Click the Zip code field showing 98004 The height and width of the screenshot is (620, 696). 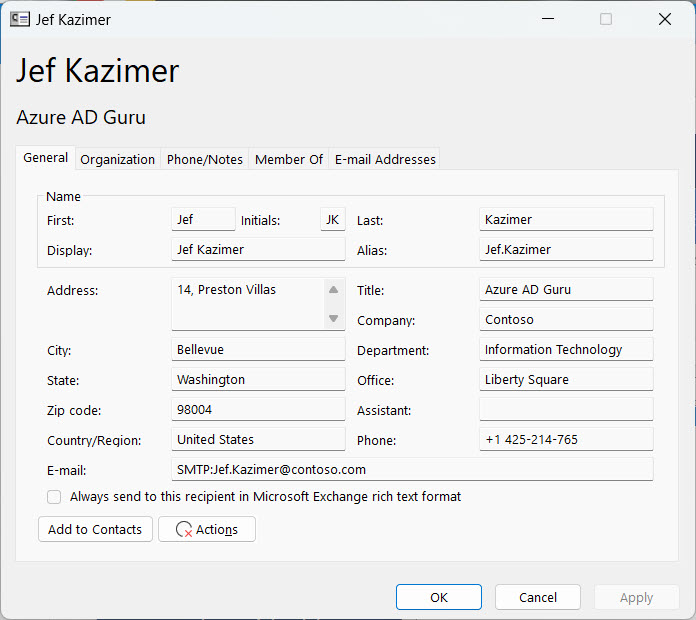coord(258,409)
